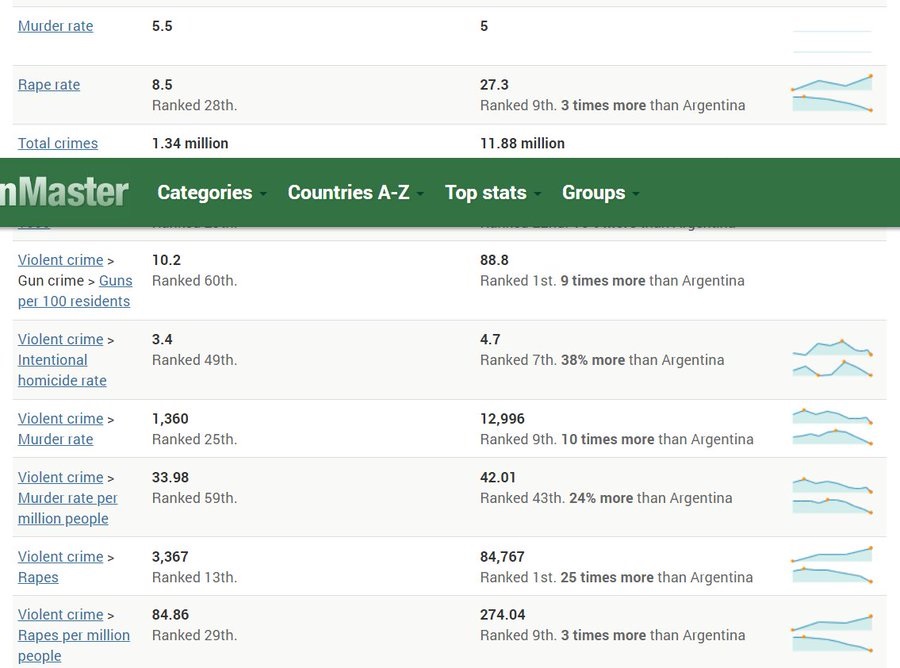Click Violent crime link above Gun crime
Viewport: 900px width, 668px height.
tap(61, 260)
